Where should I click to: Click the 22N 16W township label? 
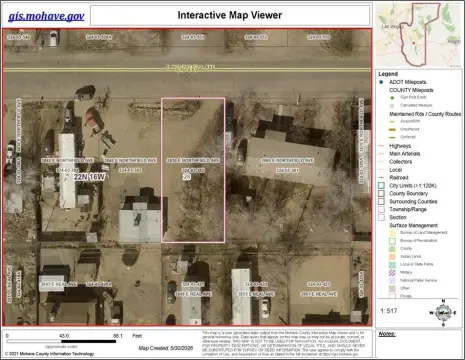tap(89, 177)
